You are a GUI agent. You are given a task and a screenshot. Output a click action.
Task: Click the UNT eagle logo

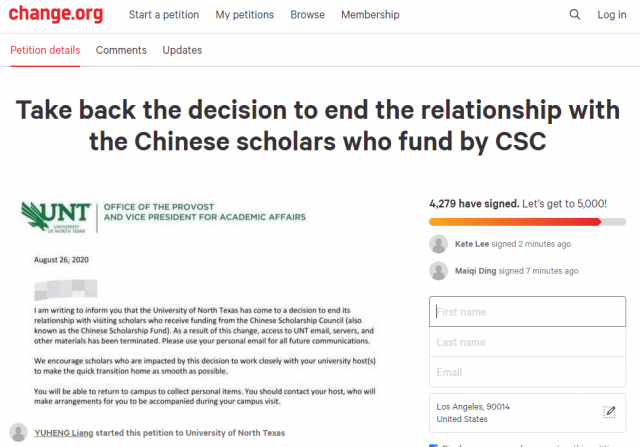tap(56, 217)
